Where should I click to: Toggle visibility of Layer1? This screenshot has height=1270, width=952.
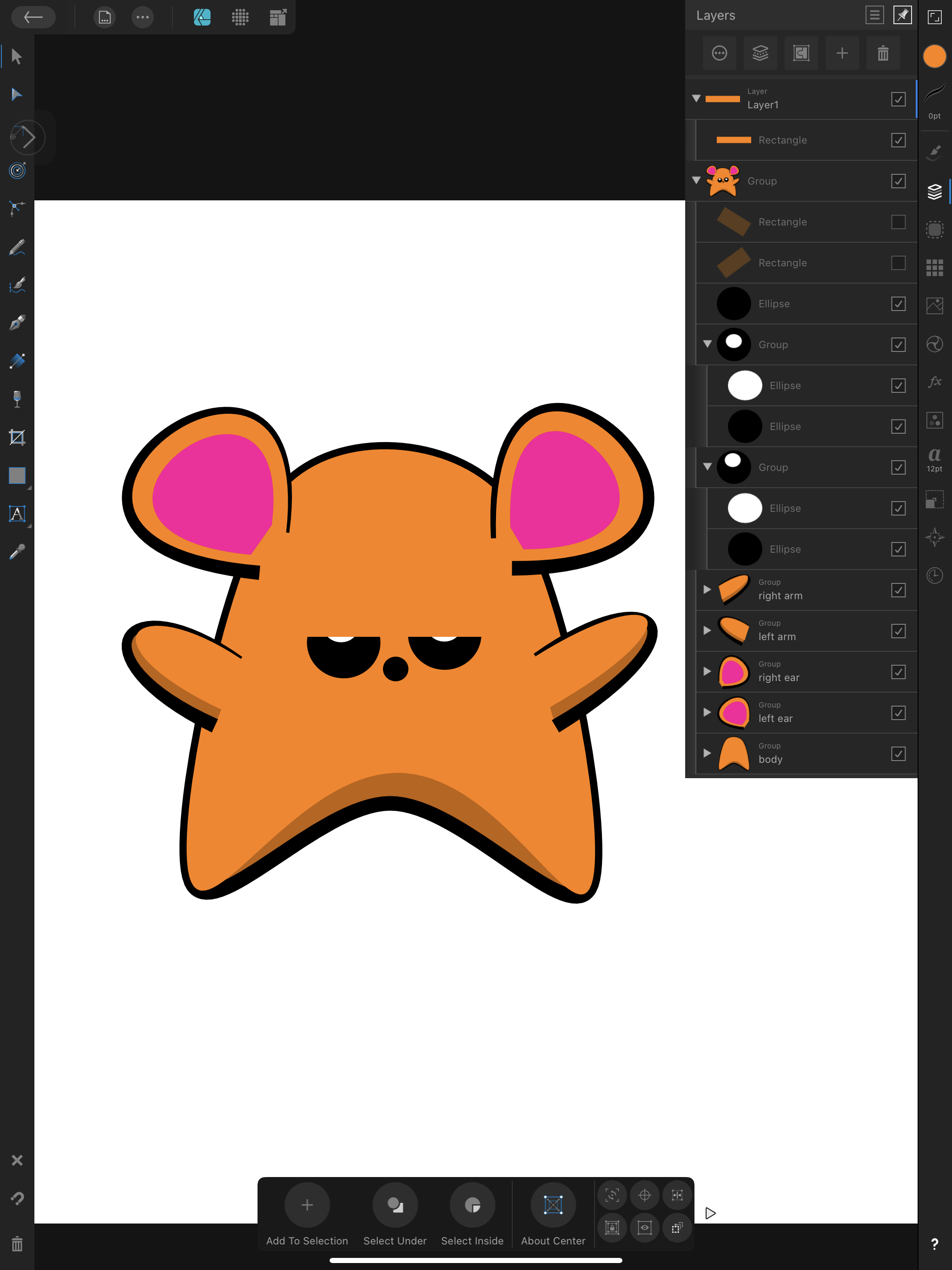(x=898, y=99)
